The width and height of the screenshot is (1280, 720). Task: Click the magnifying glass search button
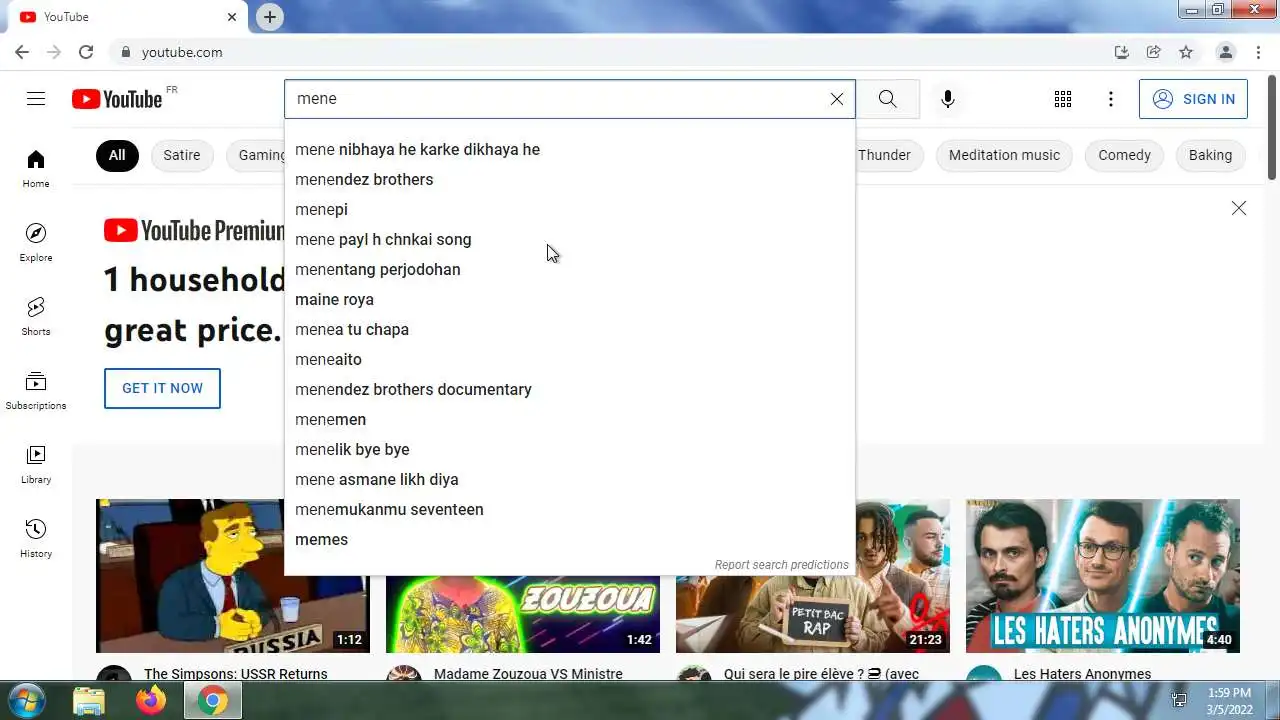[888, 99]
